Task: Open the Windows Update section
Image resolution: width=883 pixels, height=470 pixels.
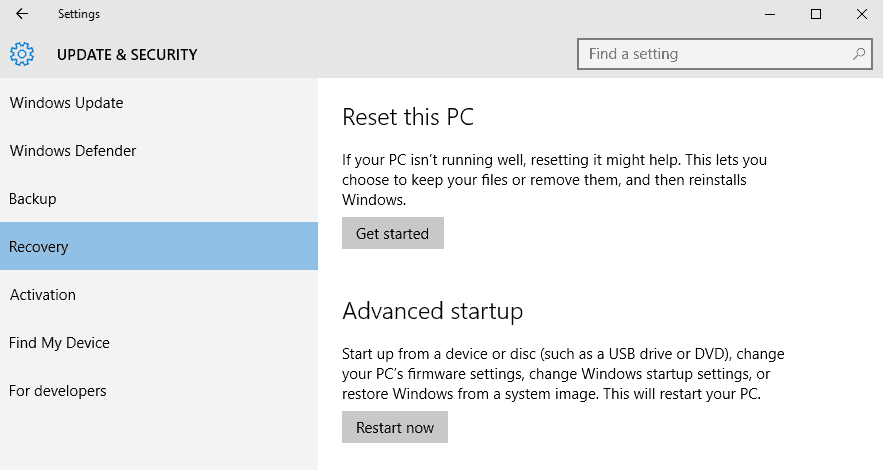Action: (159, 102)
